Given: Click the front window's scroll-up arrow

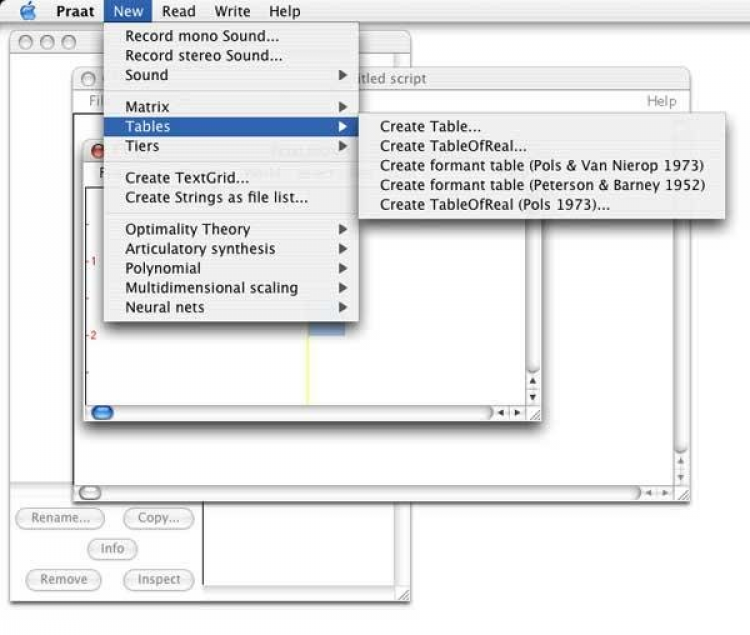Looking at the screenshot, I should pyautogui.click(x=533, y=381).
